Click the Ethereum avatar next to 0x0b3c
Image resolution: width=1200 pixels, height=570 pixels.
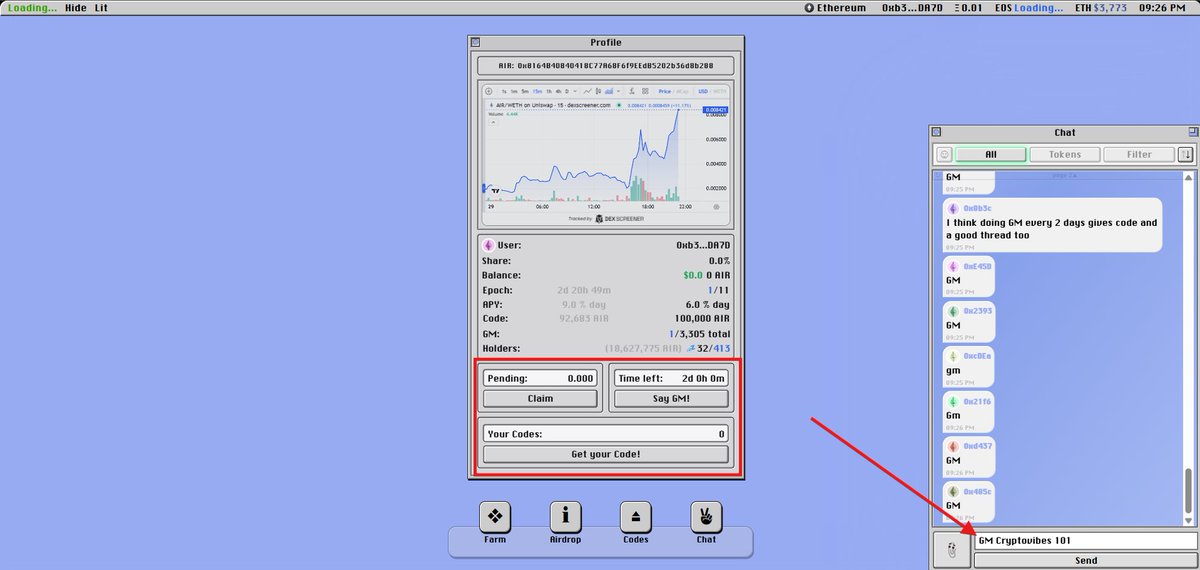click(x=953, y=208)
